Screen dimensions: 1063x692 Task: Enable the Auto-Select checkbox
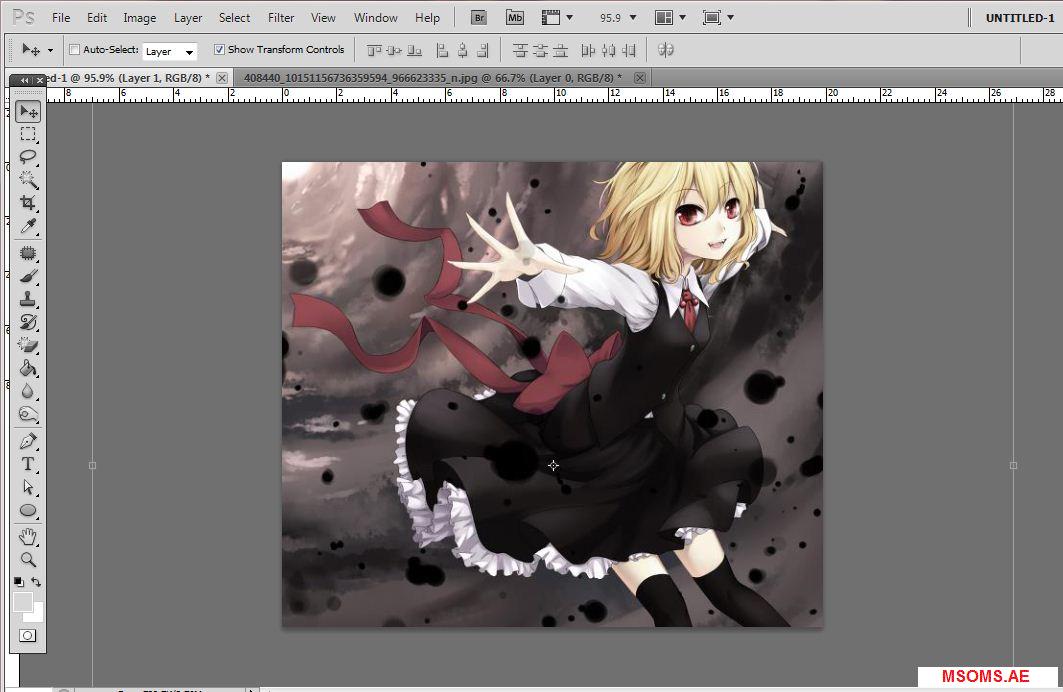[75, 50]
